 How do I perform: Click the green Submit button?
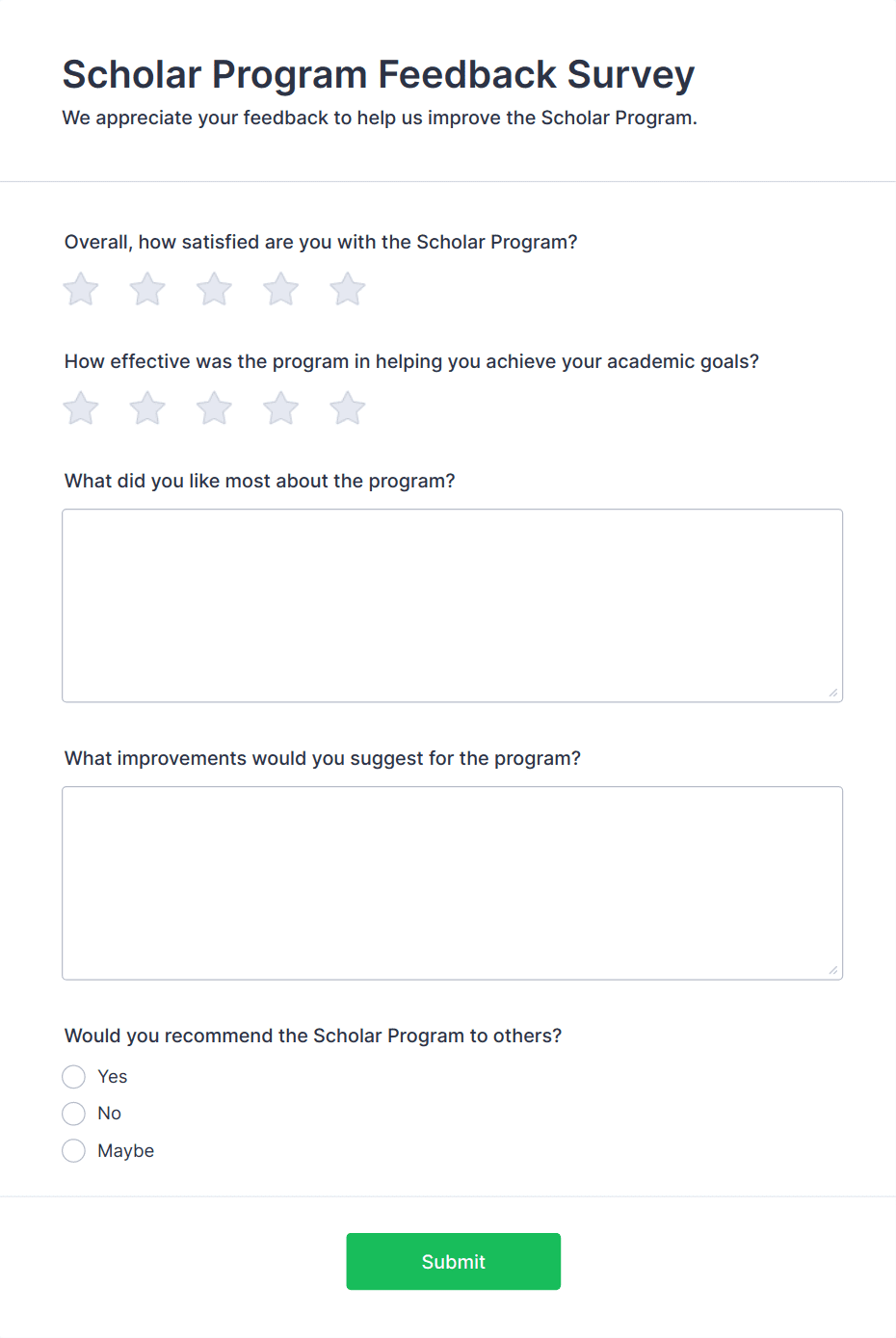coord(453,1261)
